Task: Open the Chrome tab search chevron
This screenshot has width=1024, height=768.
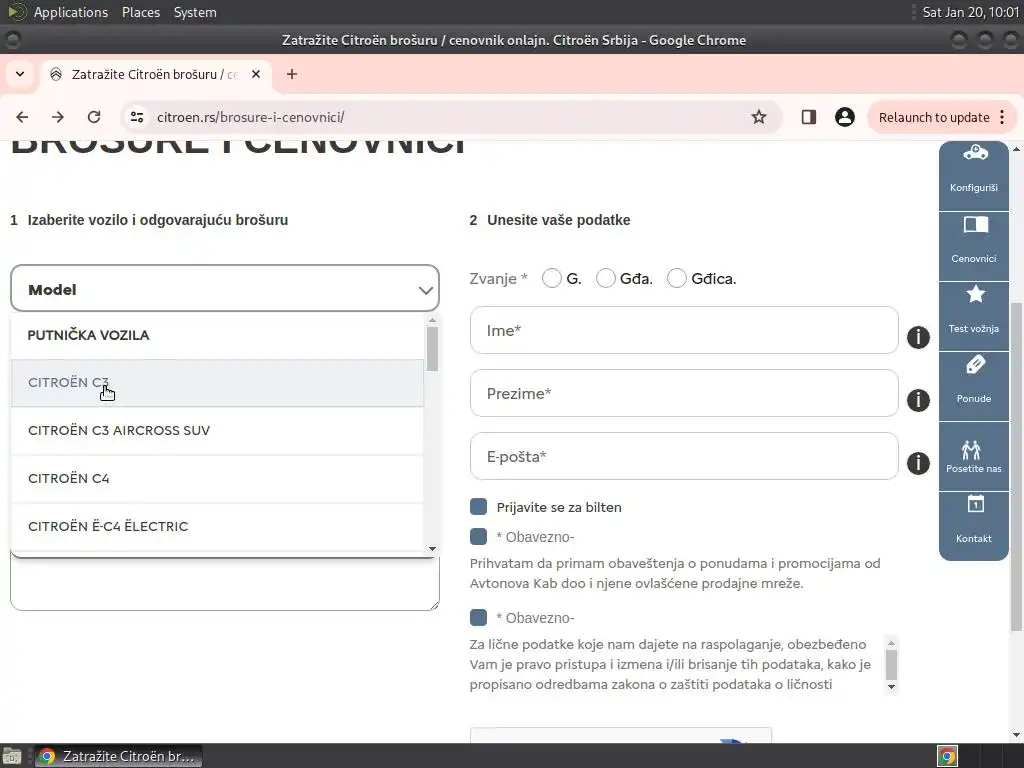Action: 20,74
